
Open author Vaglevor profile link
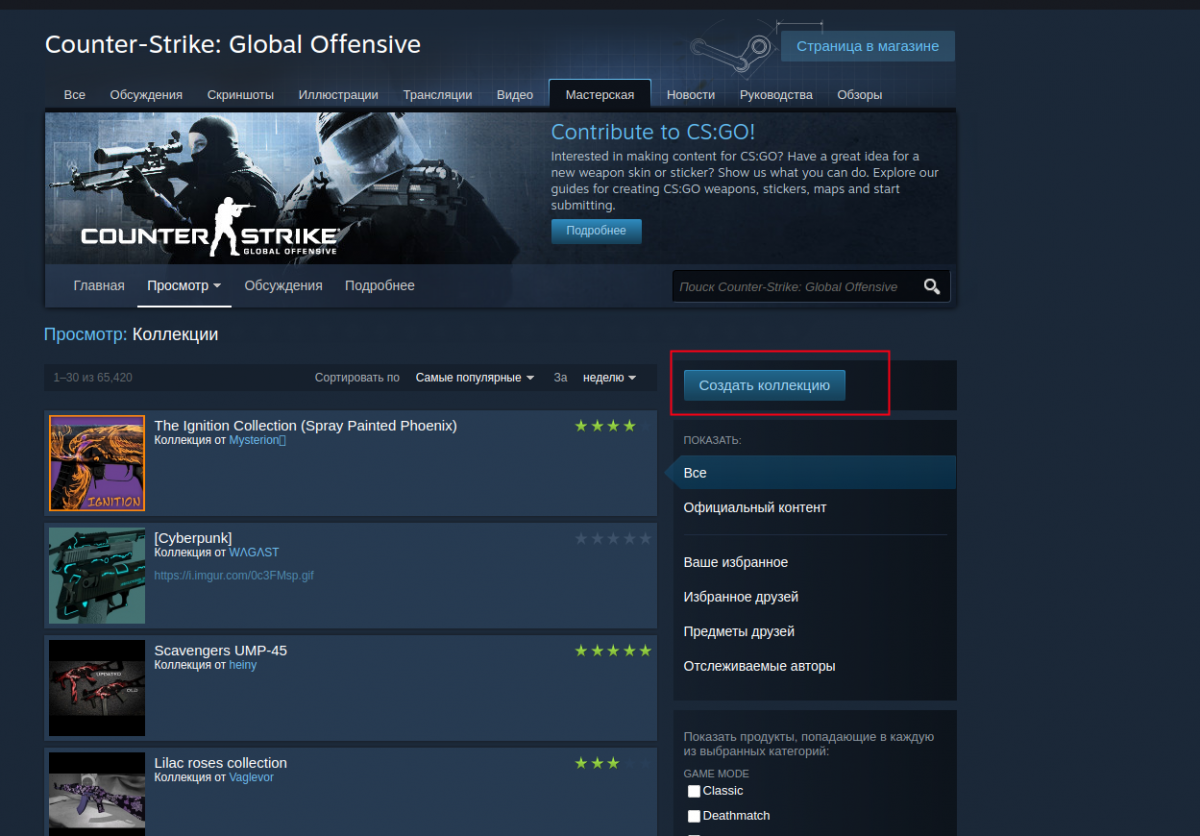click(251, 777)
